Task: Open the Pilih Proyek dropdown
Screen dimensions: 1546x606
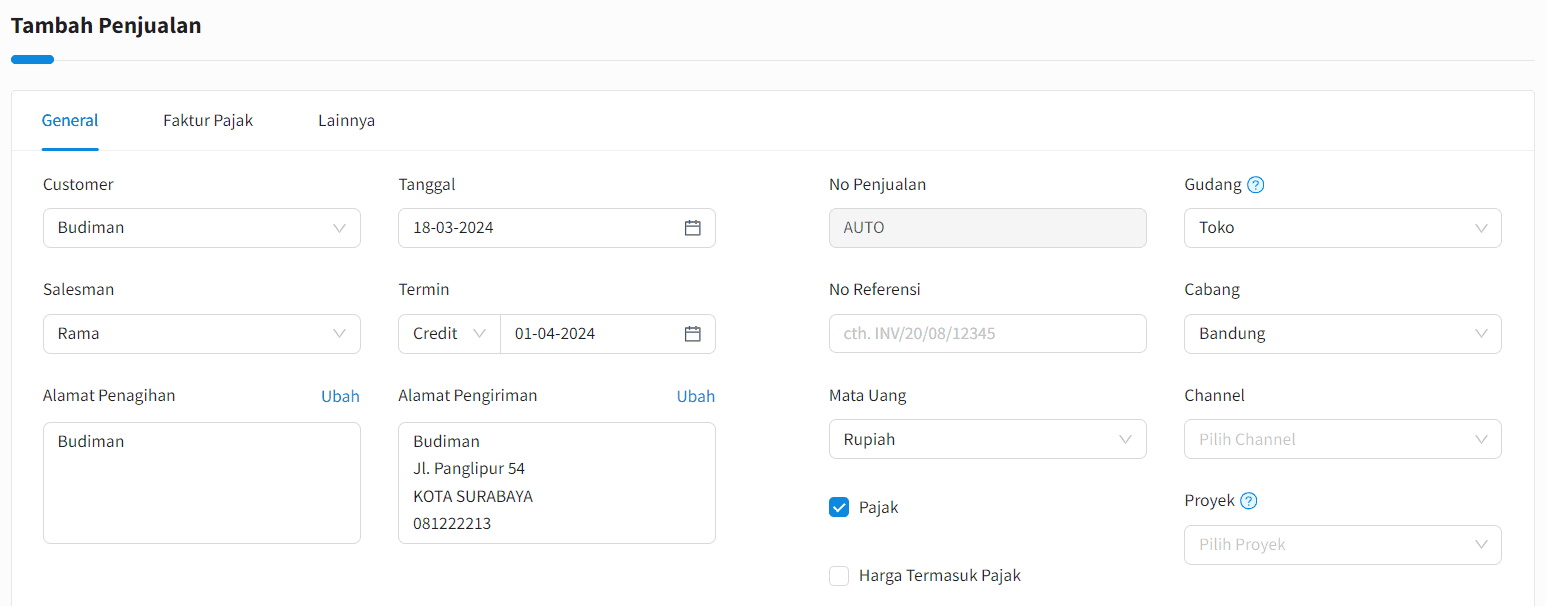Action: coord(1342,545)
